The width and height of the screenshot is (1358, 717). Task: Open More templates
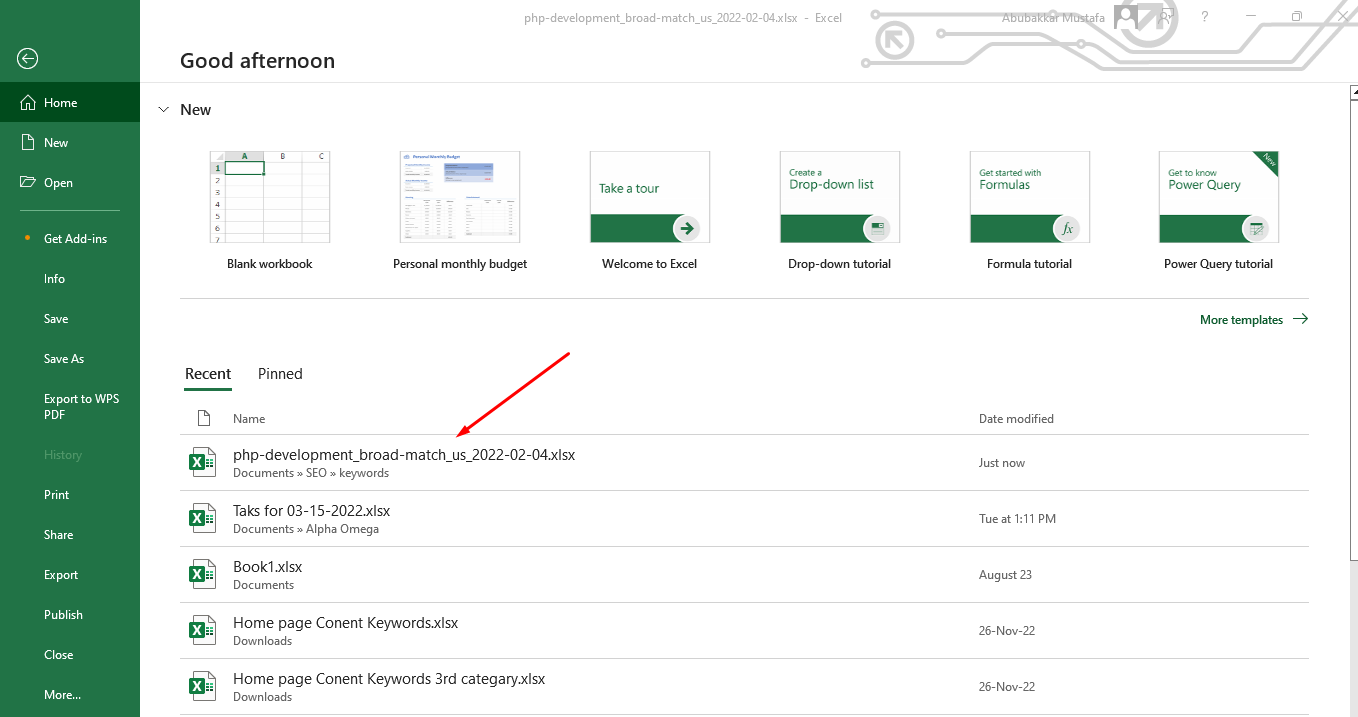click(1240, 319)
